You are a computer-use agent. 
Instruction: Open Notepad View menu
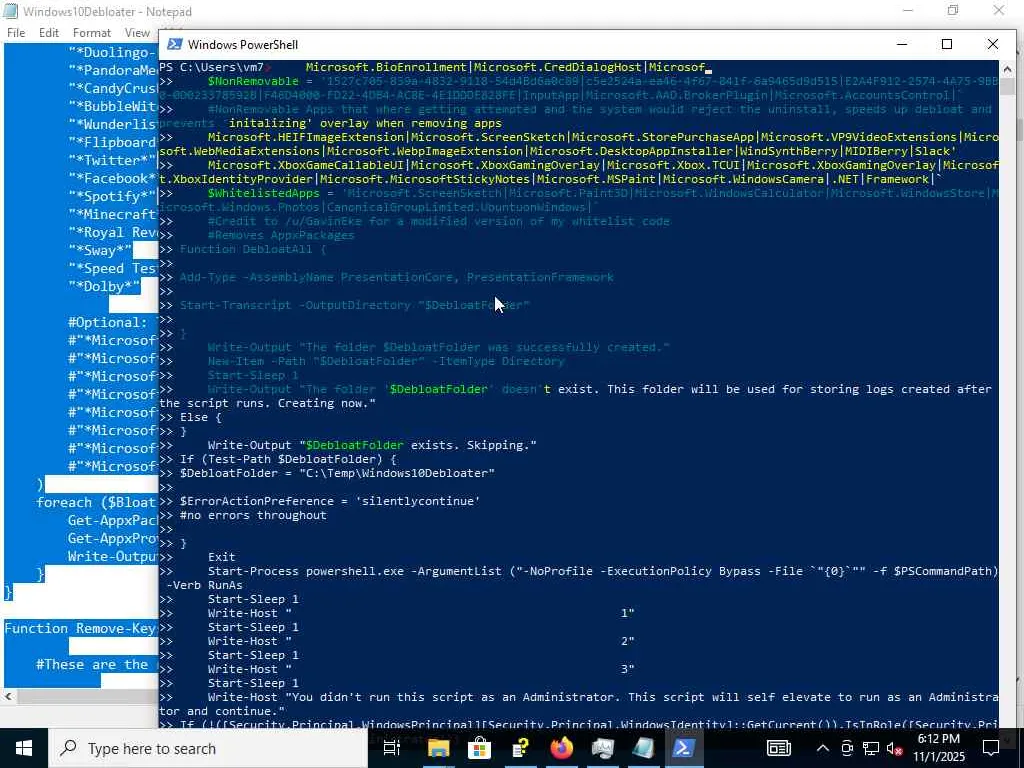pyautogui.click(x=137, y=33)
